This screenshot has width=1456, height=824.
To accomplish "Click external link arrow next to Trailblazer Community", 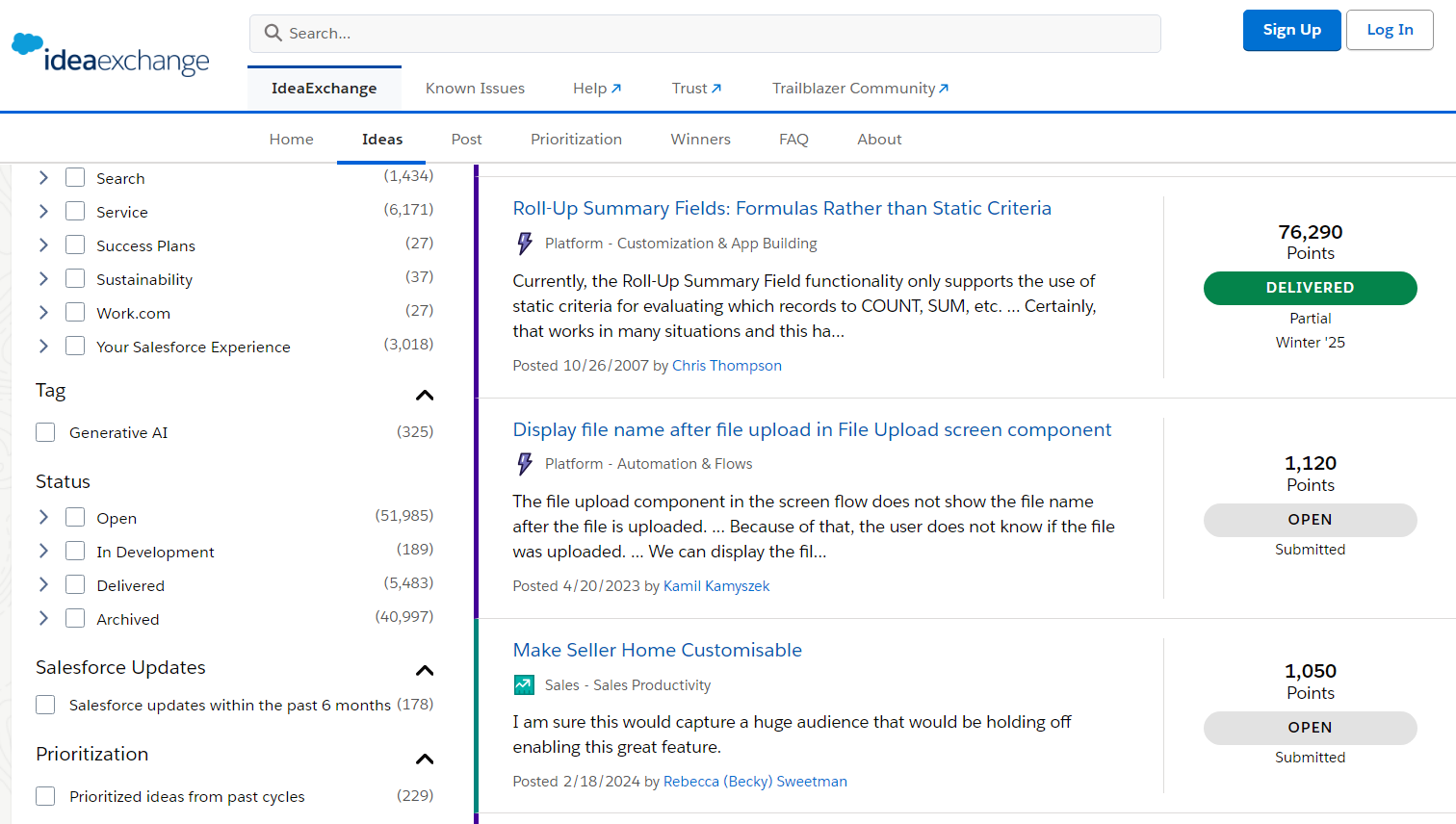I will [x=944, y=89].
